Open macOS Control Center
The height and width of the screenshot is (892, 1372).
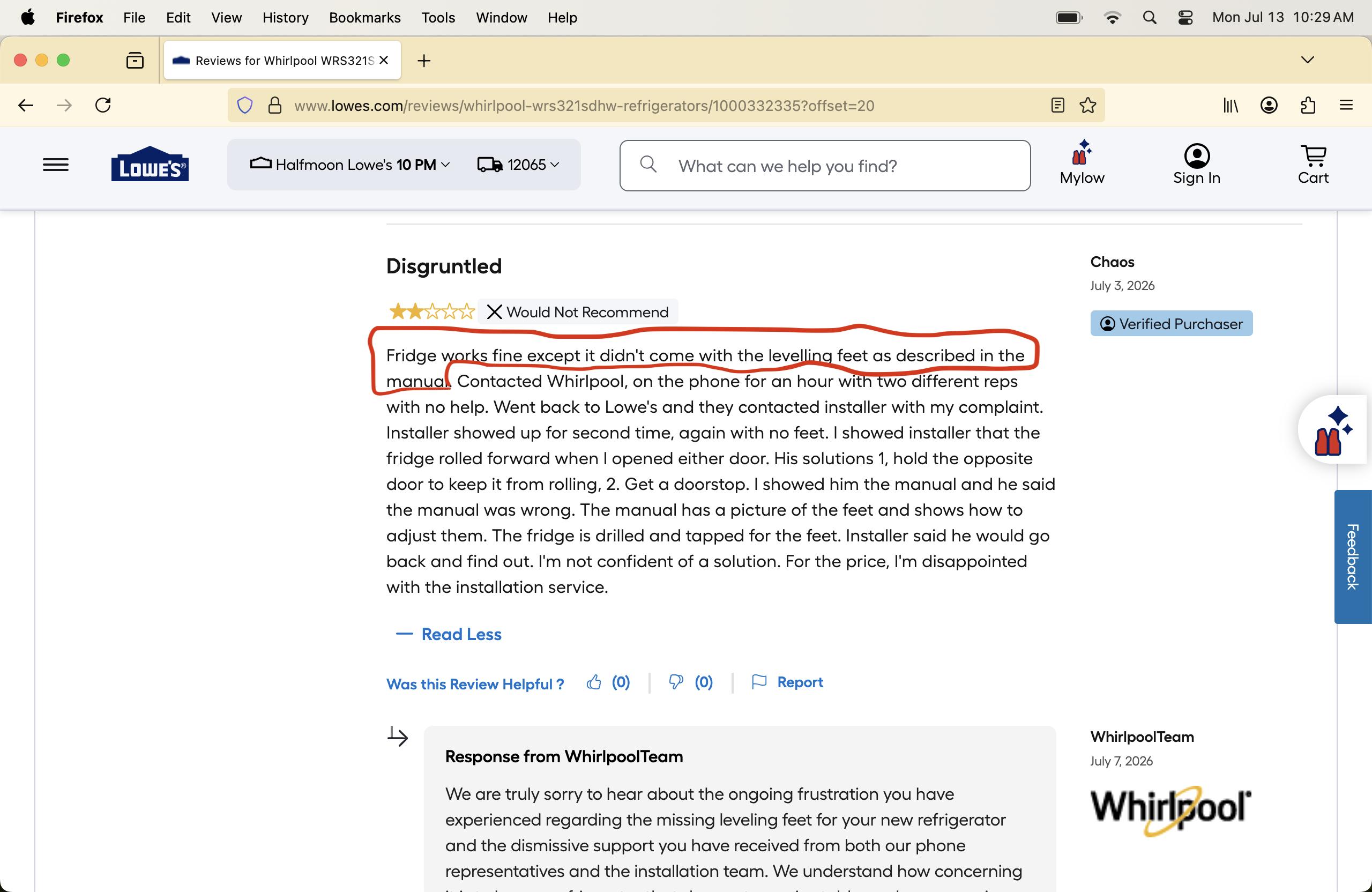click(x=1185, y=18)
